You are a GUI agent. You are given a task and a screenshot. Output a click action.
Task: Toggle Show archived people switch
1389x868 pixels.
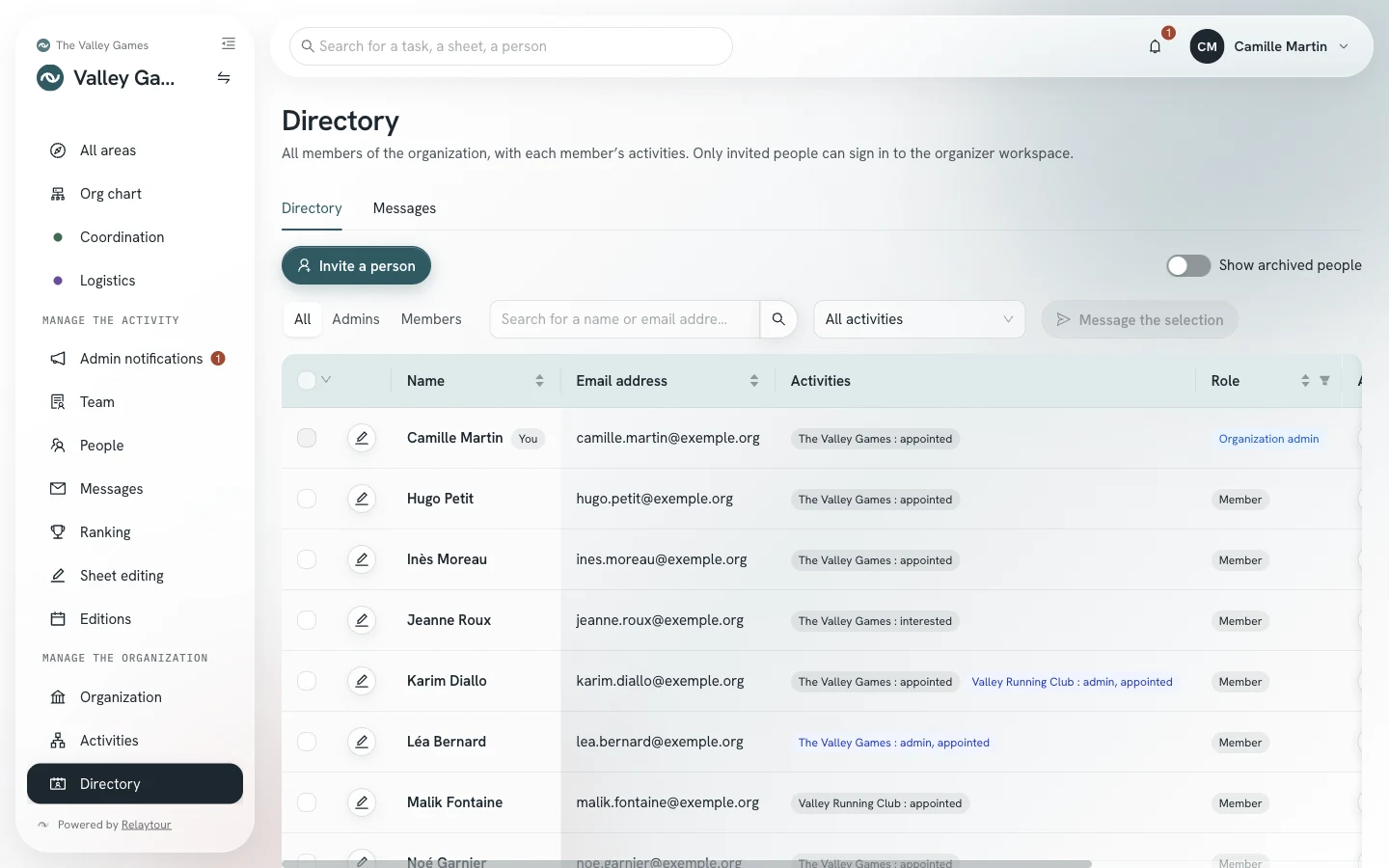1188,265
